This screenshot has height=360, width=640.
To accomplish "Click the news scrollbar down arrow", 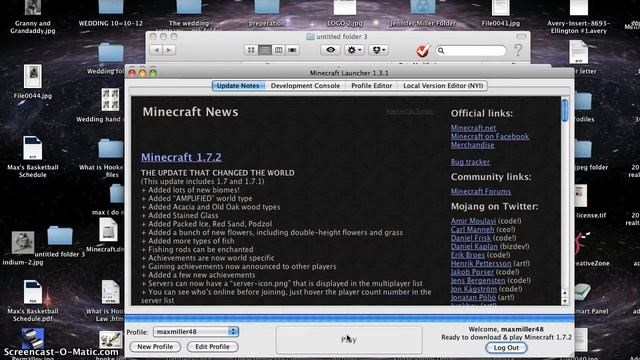I will [x=564, y=301].
